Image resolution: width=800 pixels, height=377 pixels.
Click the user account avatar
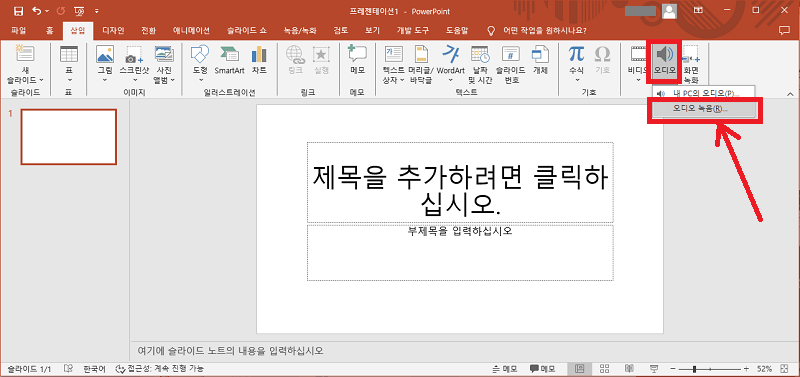(x=669, y=10)
